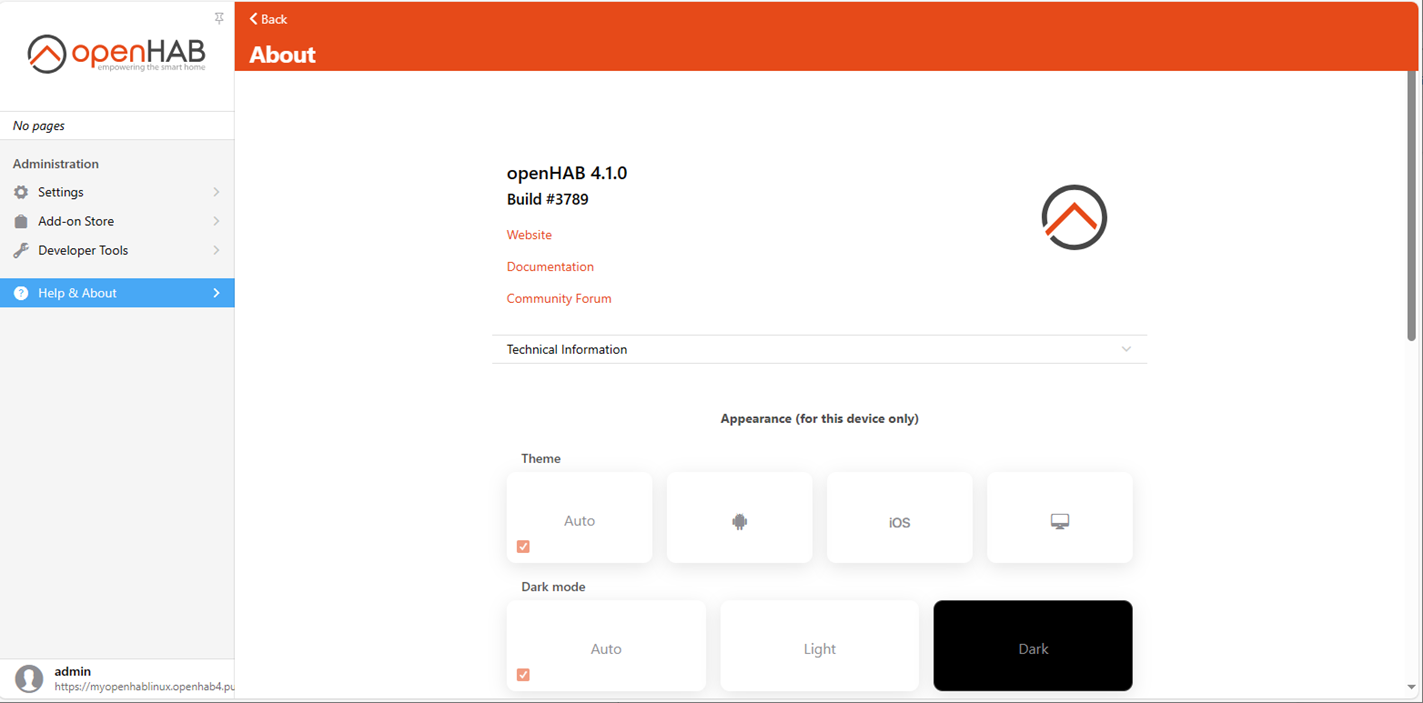Click the 'openHAB 4.1.0' version text
The image size is (1423, 703).
click(x=567, y=173)
